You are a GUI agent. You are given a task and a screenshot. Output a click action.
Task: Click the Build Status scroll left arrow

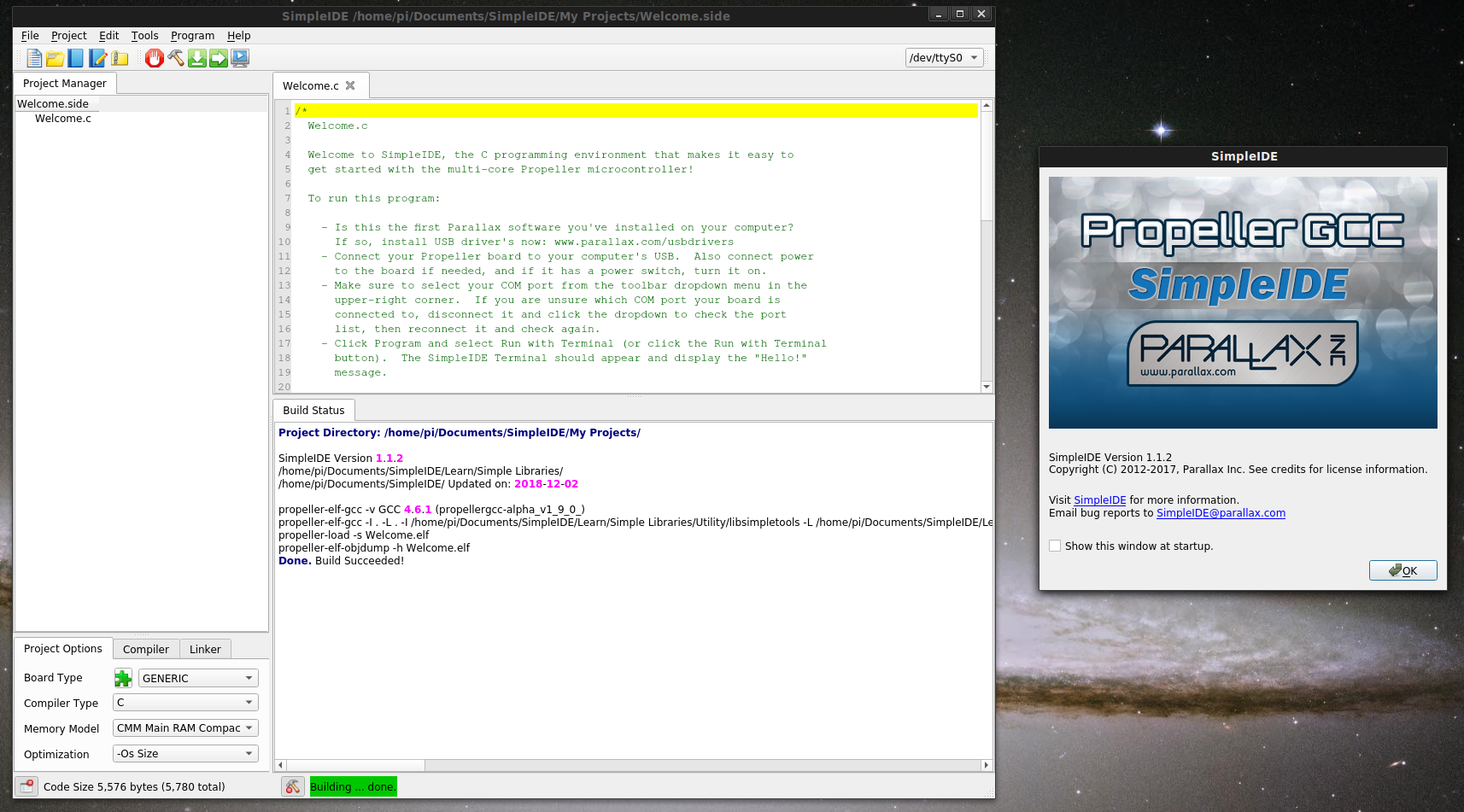pyautogui.click(x=280, y=765)
